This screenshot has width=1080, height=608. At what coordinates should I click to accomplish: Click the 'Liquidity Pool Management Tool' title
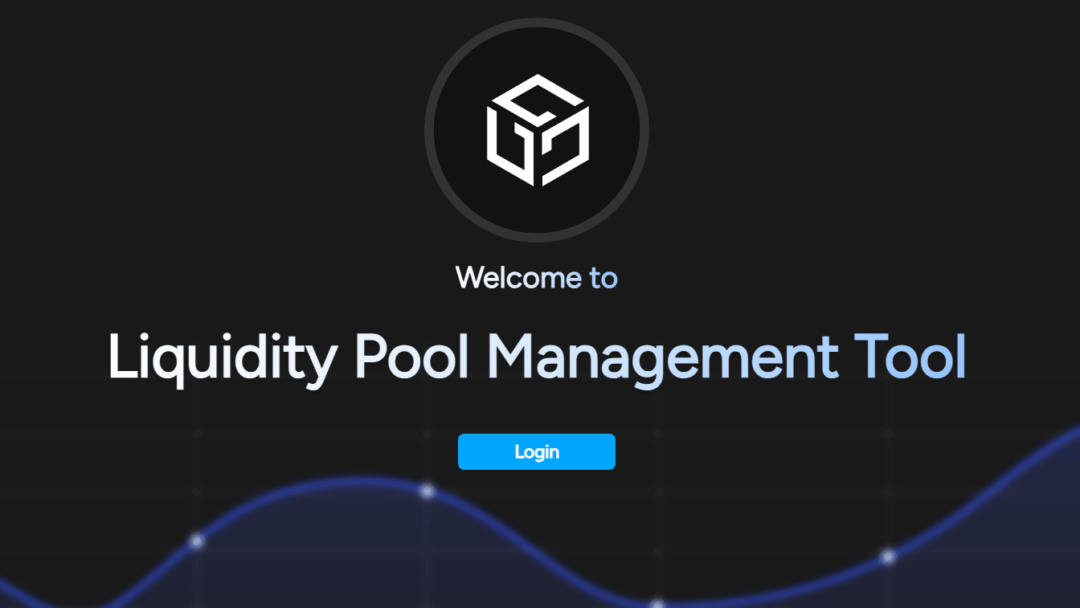(537, 357)
